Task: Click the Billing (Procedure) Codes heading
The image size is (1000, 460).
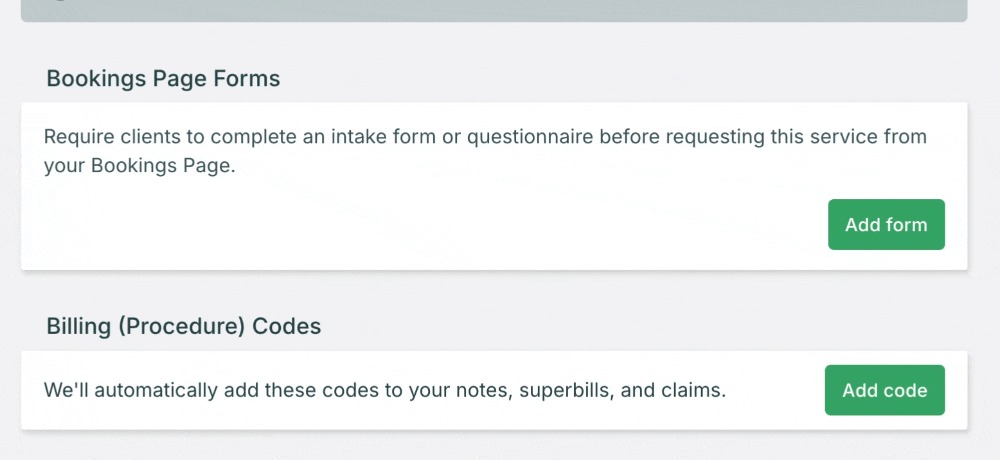Action: pyautogui.click(x=183, y=326)
